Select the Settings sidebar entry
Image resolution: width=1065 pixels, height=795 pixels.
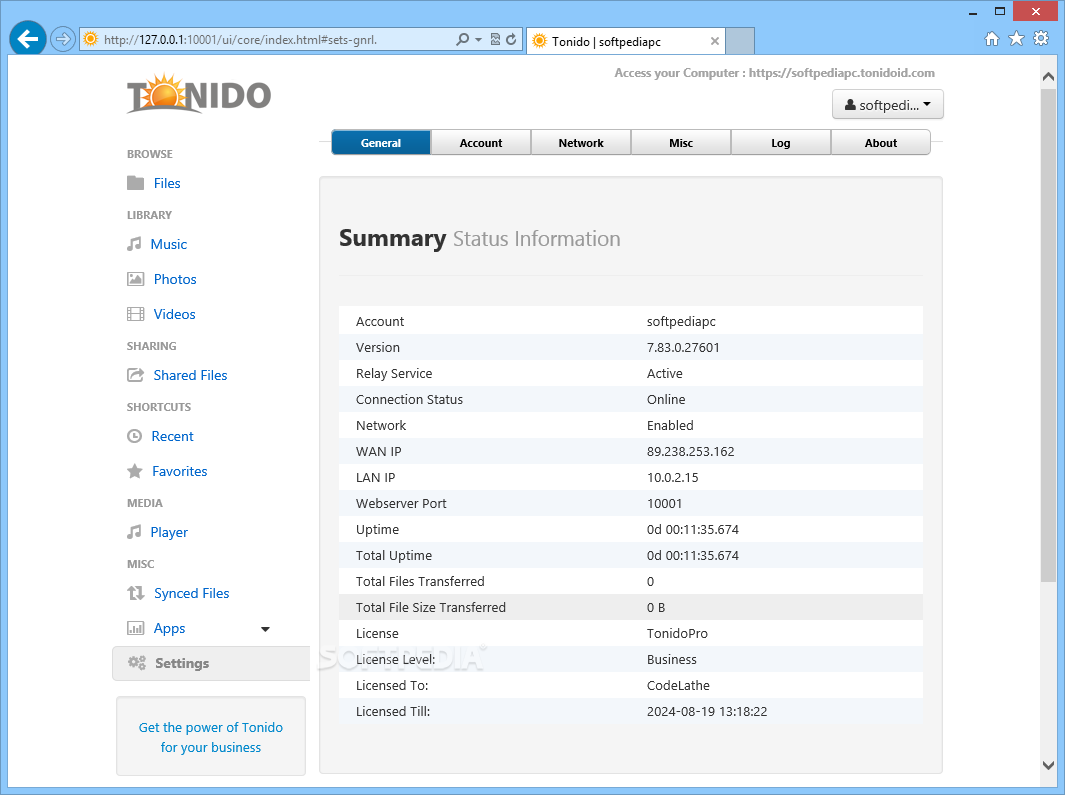coord(211,663)
